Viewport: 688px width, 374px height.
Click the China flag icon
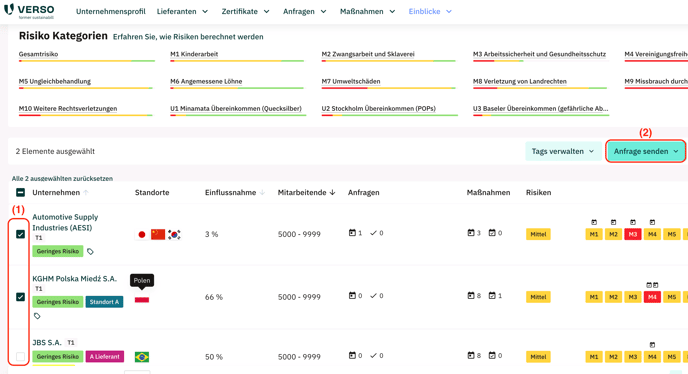coord(158,234)
